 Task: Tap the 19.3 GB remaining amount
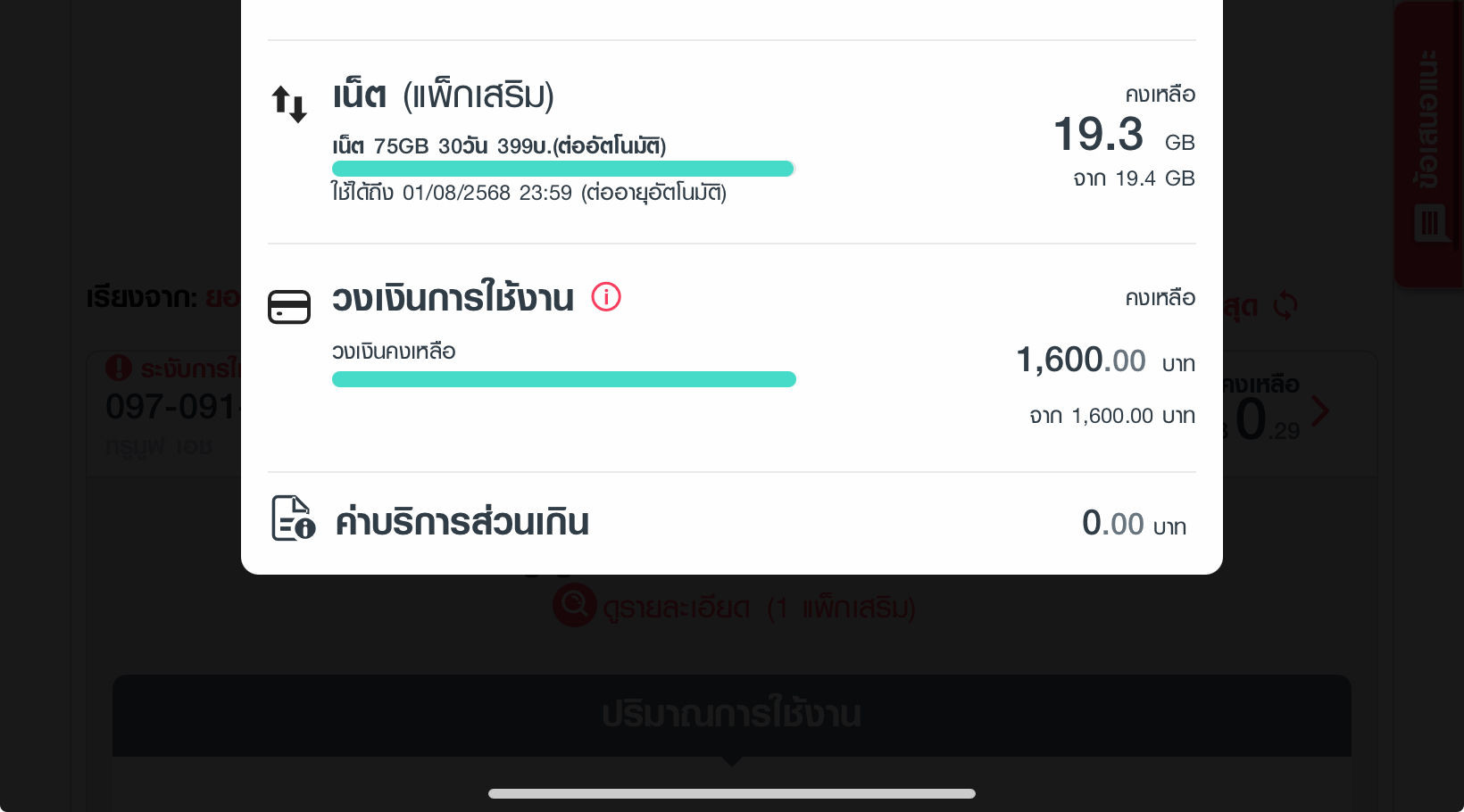(1124, 135)
